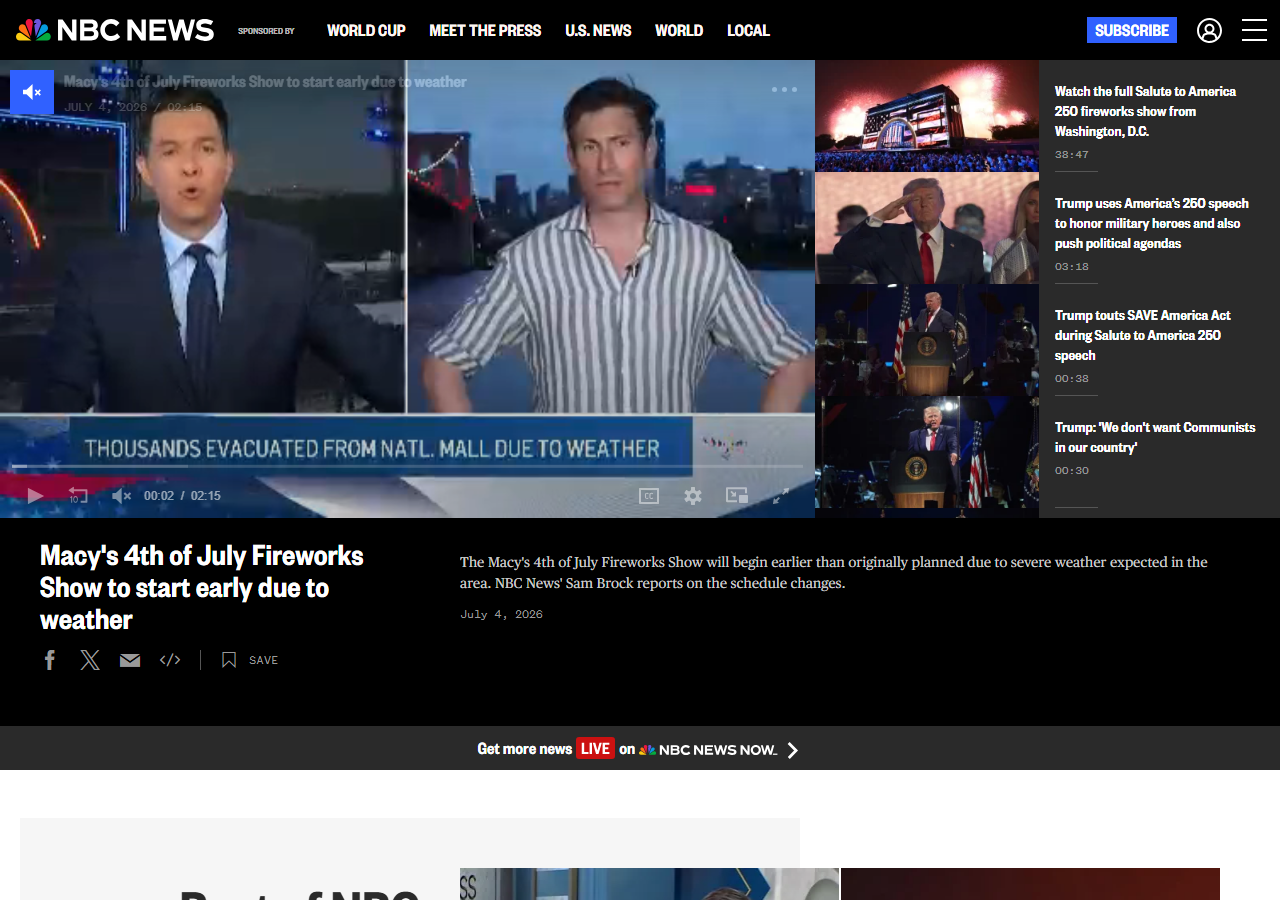Go to Local news
1280x900 pixels.
point(748,30)
